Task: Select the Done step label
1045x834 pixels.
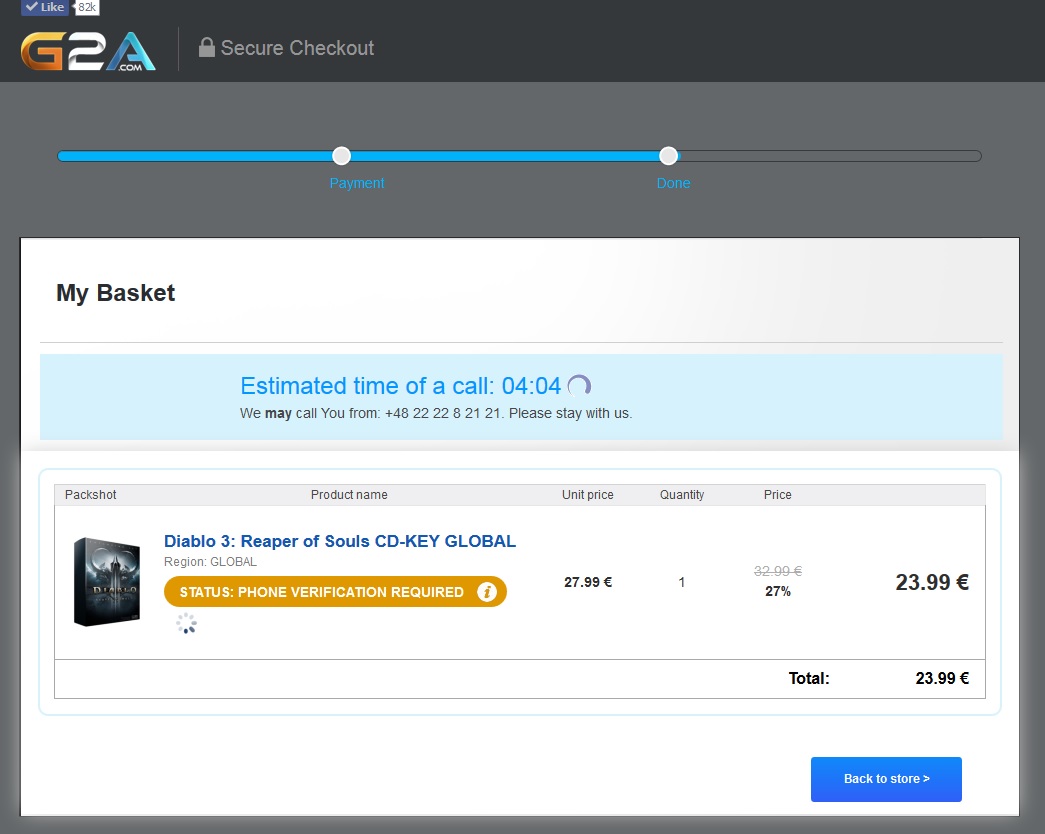Action: (x=673, y=183)
